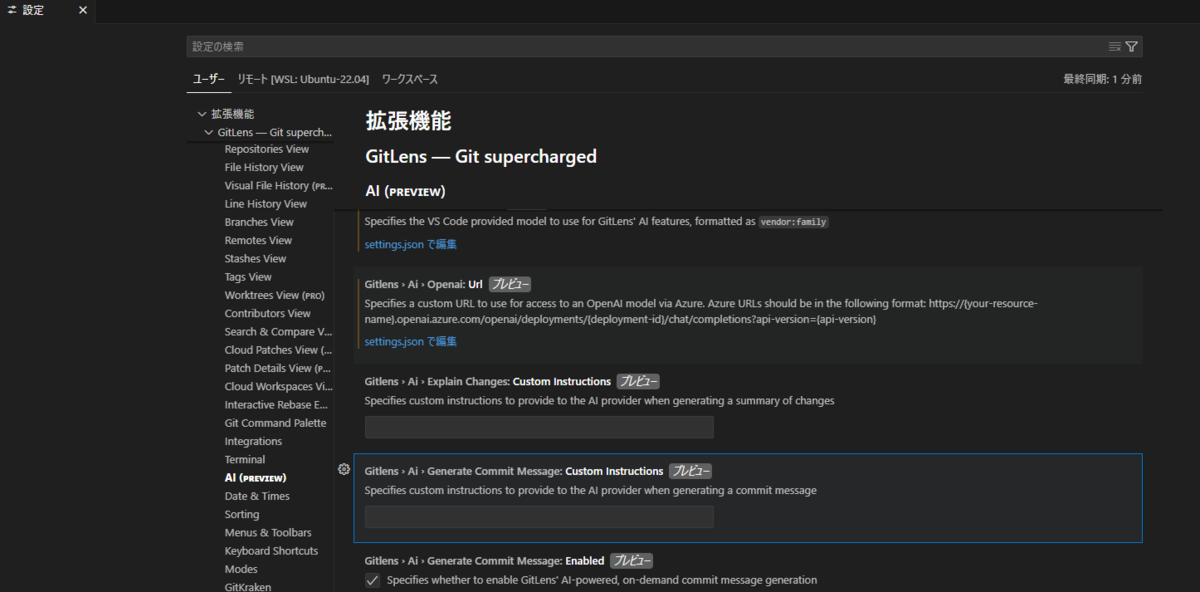This screenshot has width=1200, height=592.
Task: Collapse the 拡張機能 tree section
Action: [202, 114]
